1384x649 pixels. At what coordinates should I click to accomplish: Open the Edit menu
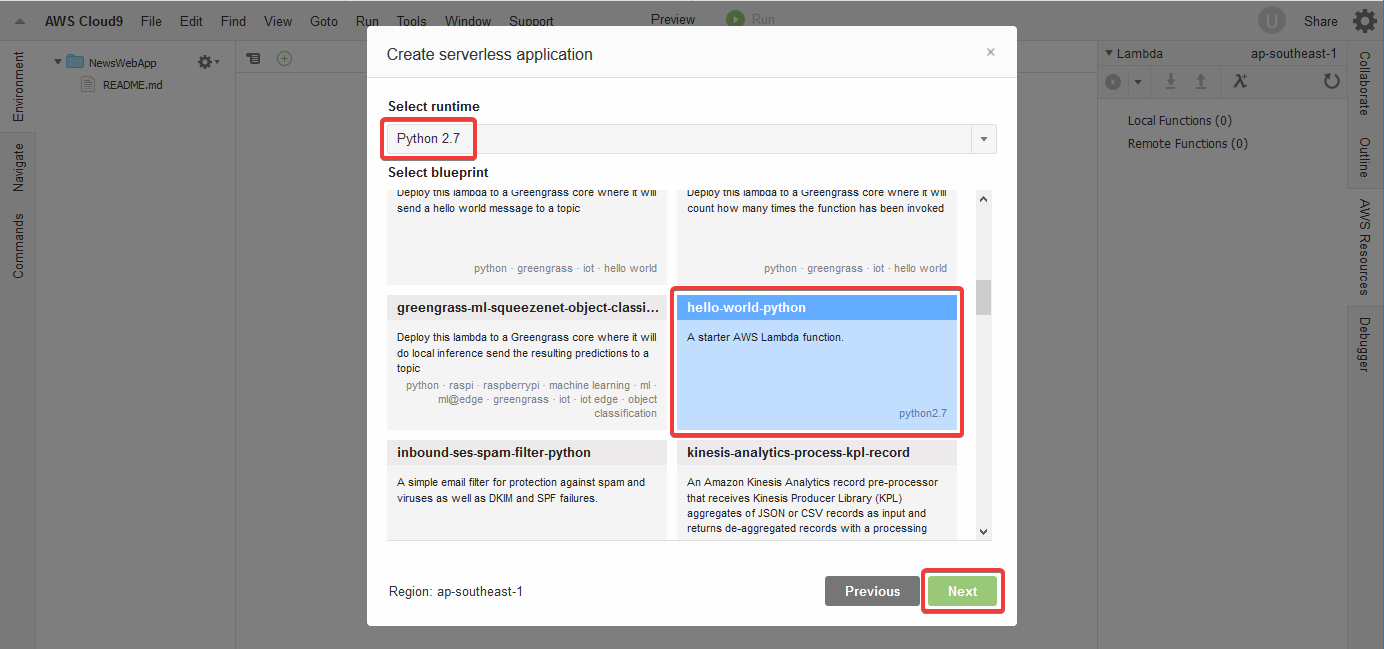(191, 21)
